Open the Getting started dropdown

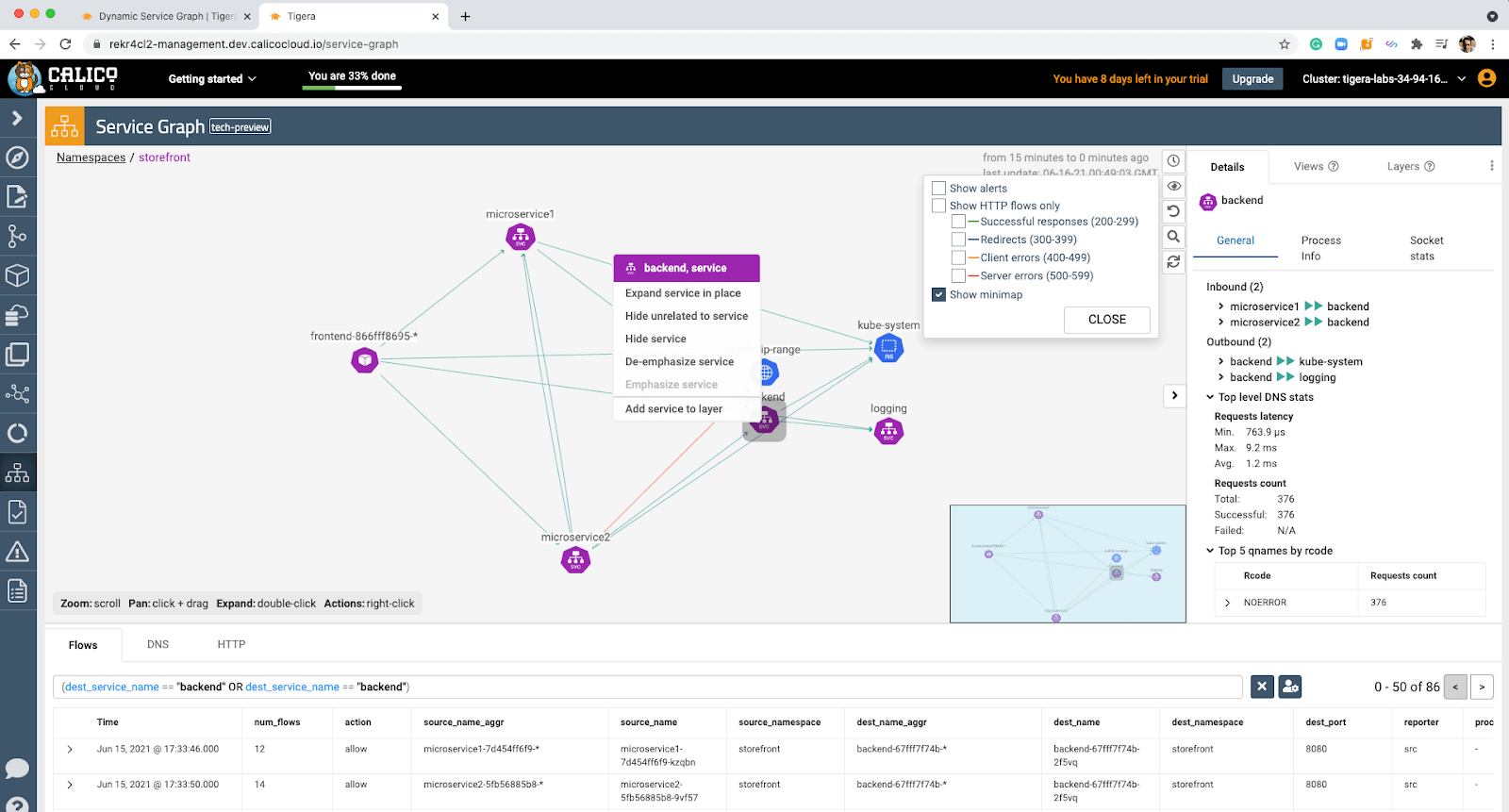pyautogui.click(x=212, y=79)
